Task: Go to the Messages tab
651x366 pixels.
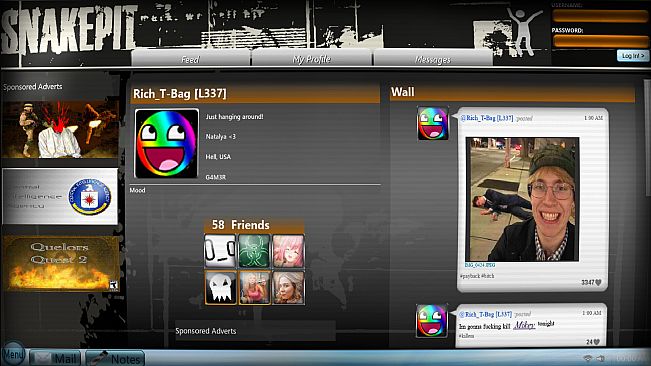Action: click(x=433, y=59)
